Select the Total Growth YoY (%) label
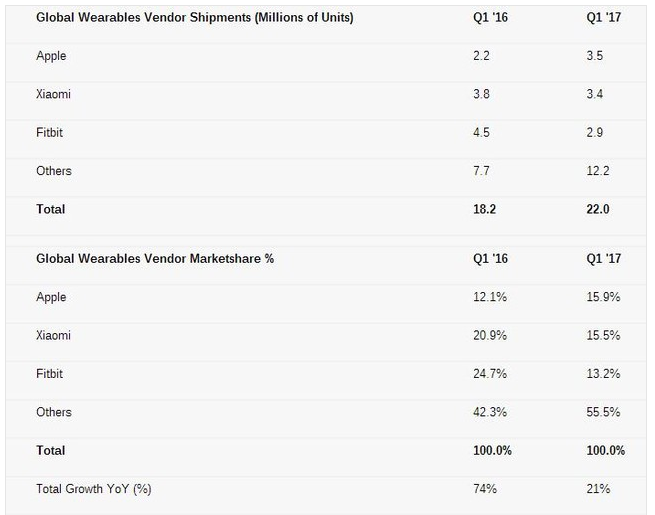655x515 pixels. (94, 489)
